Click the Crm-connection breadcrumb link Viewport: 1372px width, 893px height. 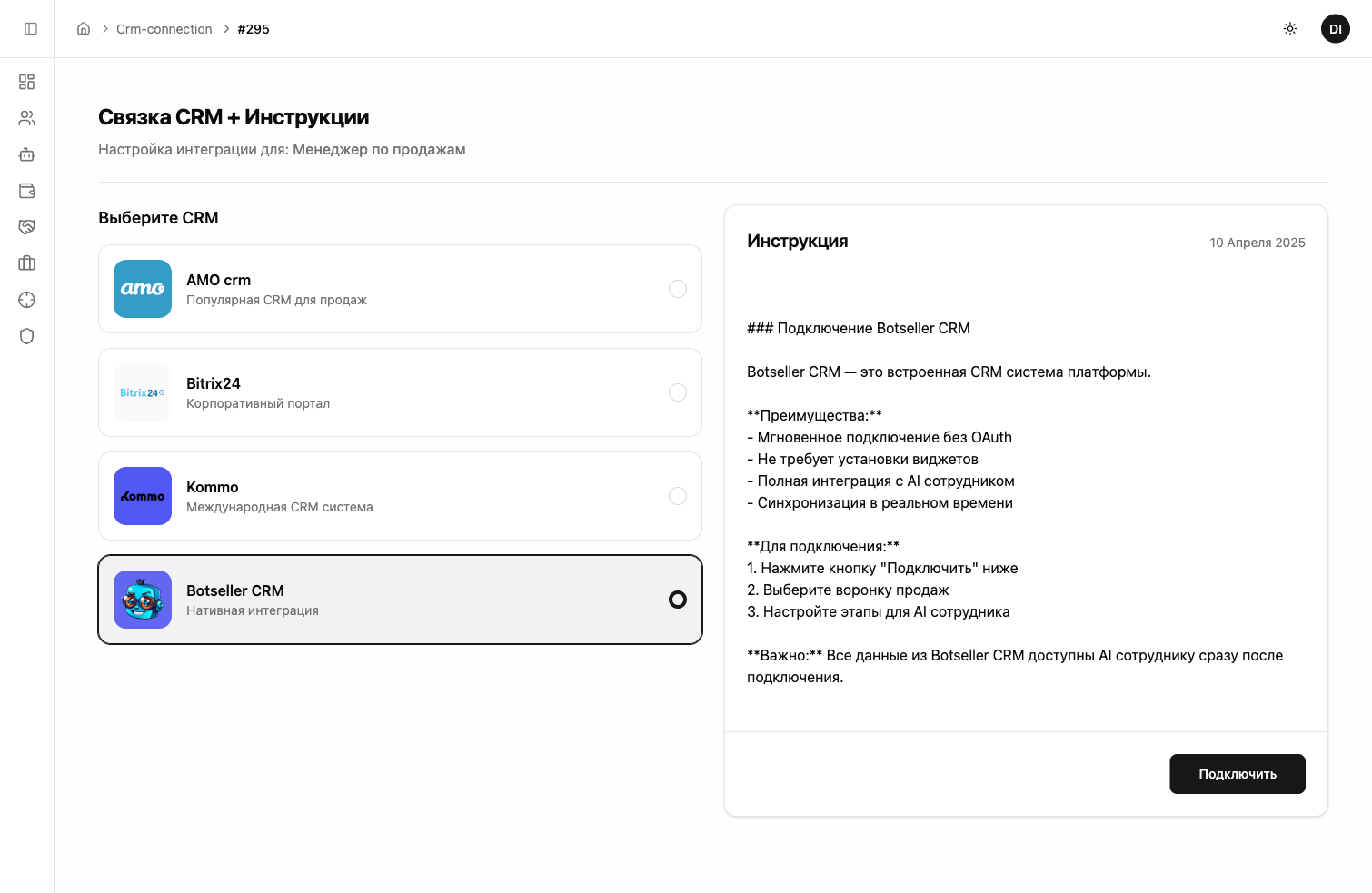pos(164,29)
